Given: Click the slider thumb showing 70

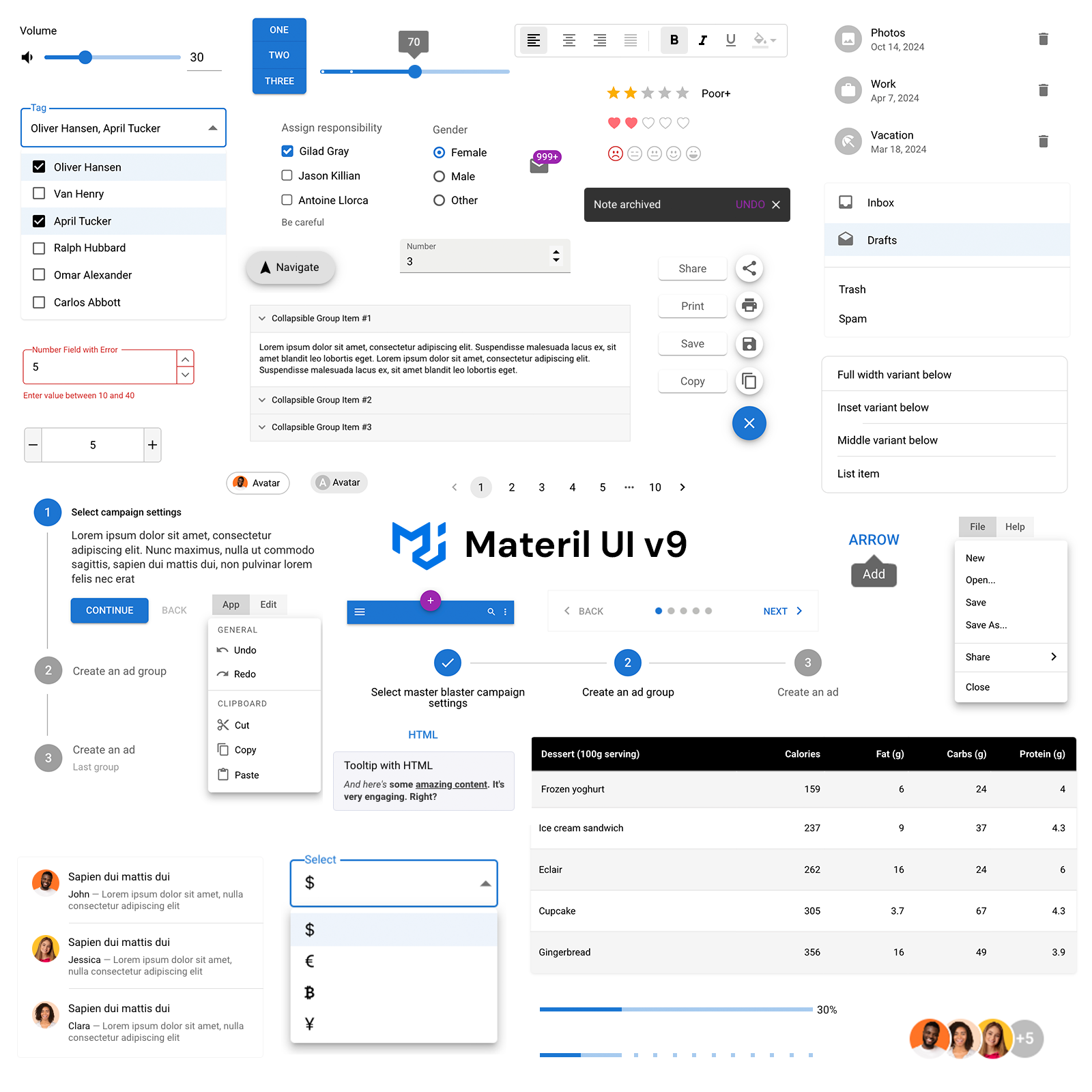Looking at the screenshot, I should pos(415,72).
